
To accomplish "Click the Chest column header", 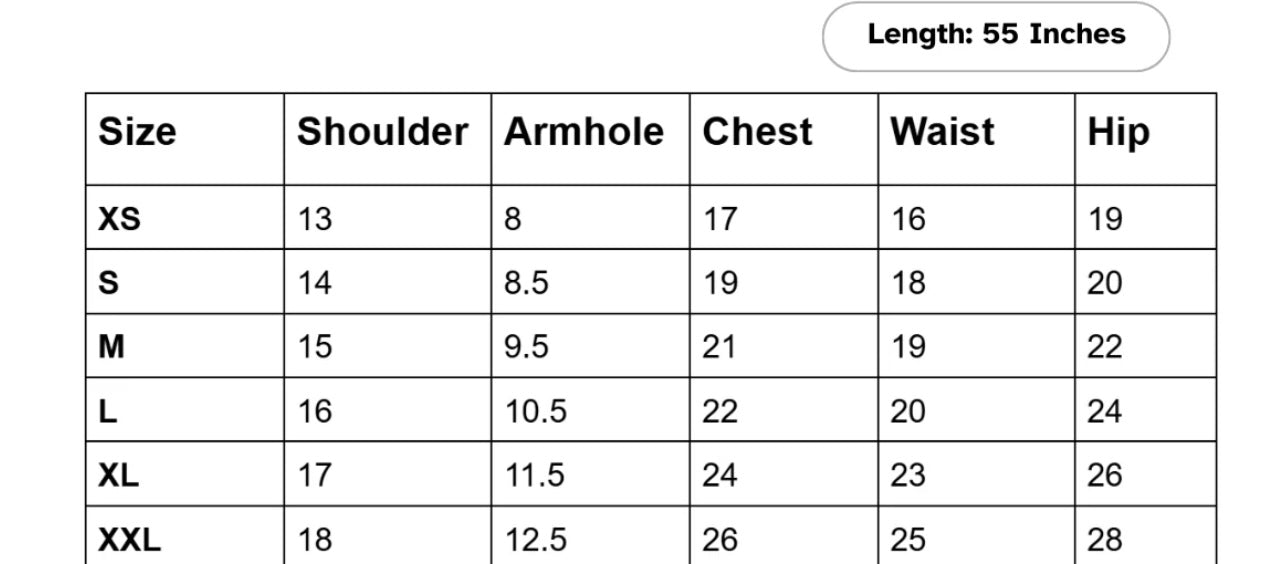I will (757, 132).
